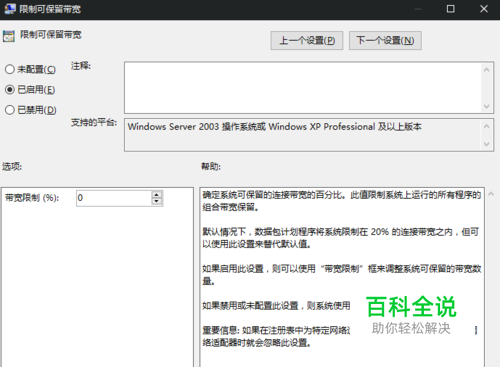Select the 已启用(E) radio button
This screenshot has height=367, width=500.
pyautogui.click(x=10, y=90)
